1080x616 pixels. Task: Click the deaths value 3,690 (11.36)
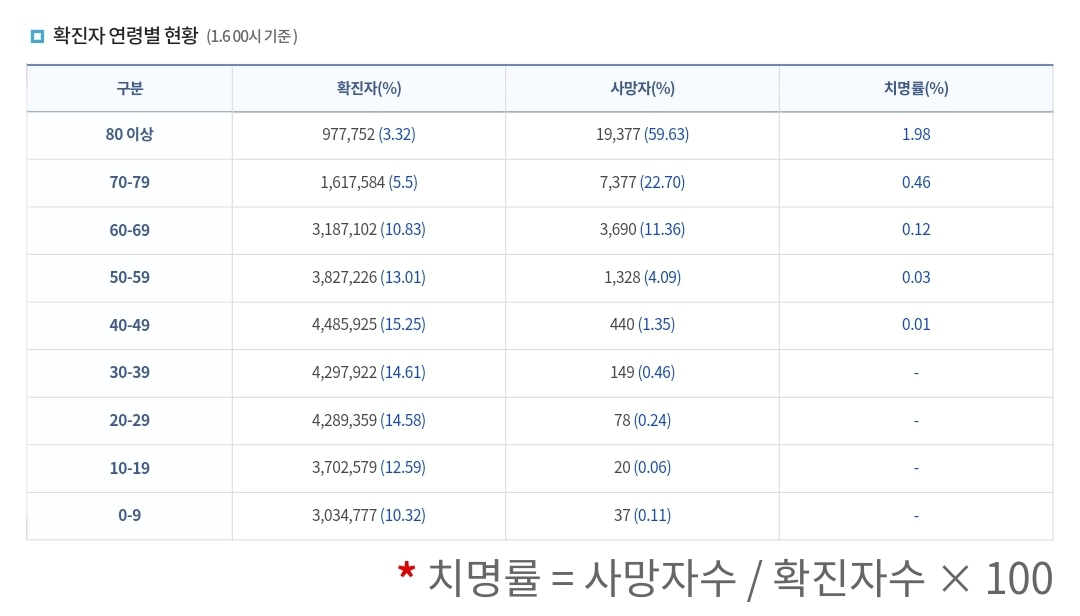pyautogui.click(x=642, y=229)
